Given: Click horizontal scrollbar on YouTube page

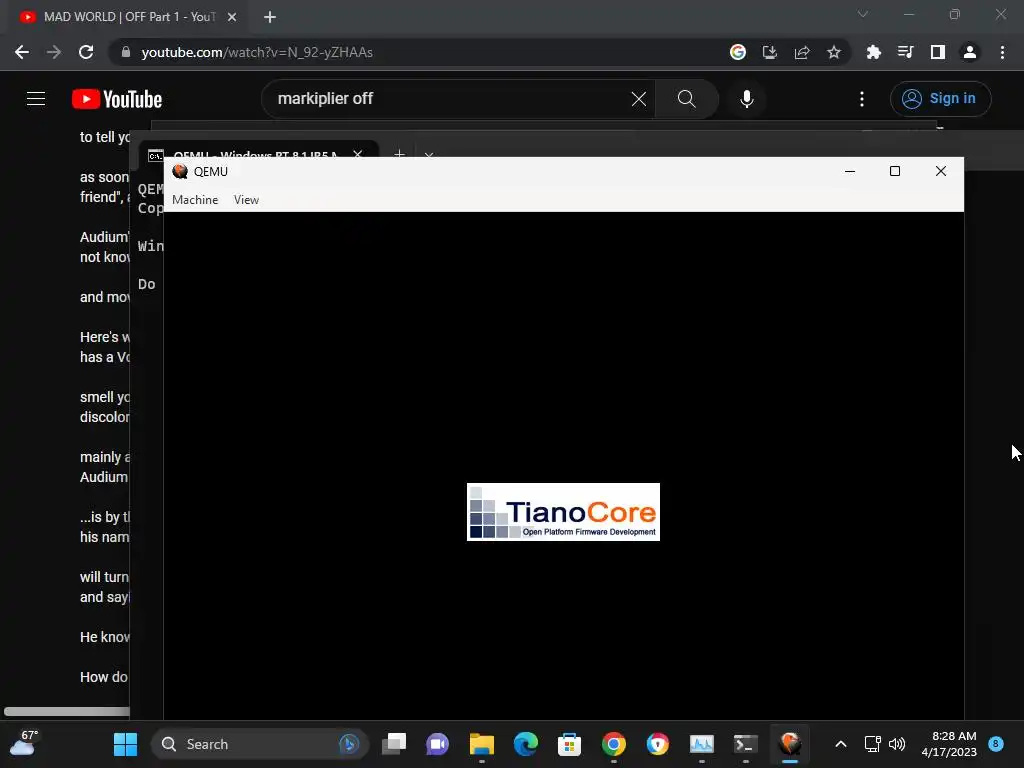Looking at the screenshot, I should [x=67, y=711].
